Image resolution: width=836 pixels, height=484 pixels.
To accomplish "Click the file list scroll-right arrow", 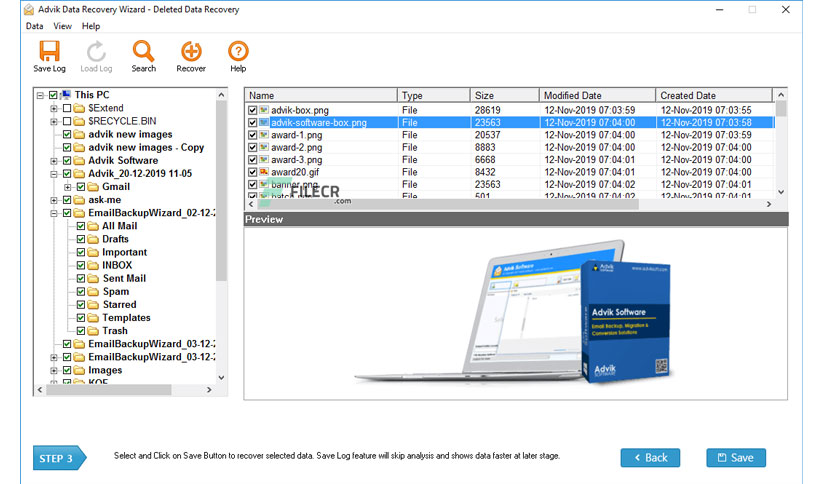I will [x=768, y=204].
